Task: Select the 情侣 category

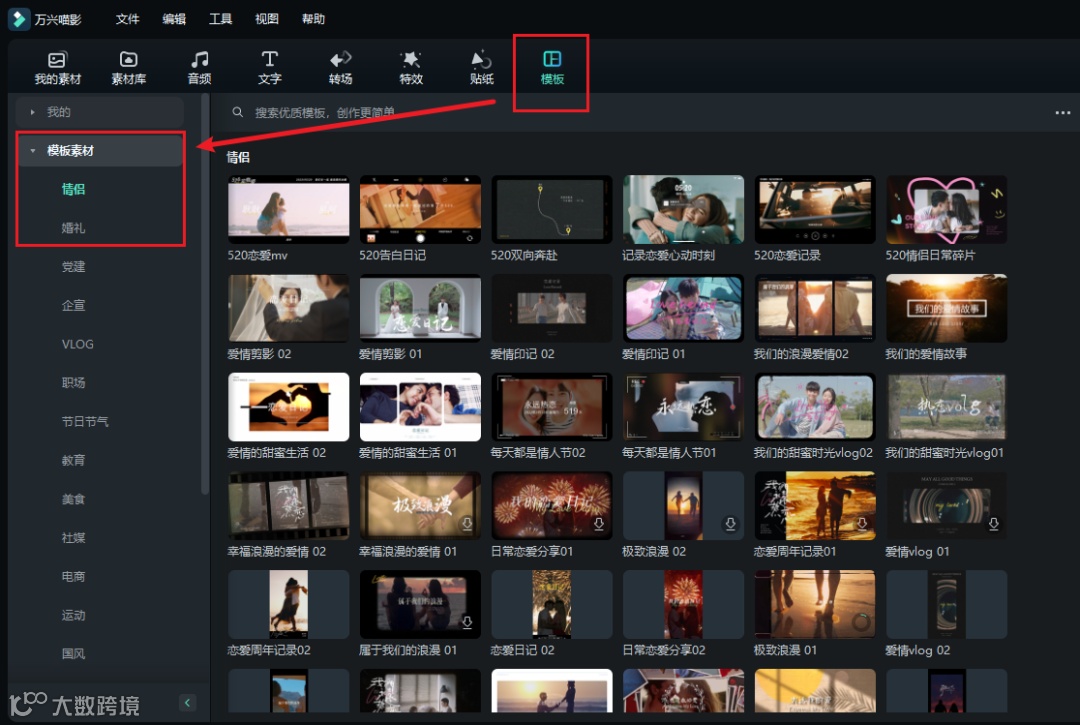Action: [74, 189]
